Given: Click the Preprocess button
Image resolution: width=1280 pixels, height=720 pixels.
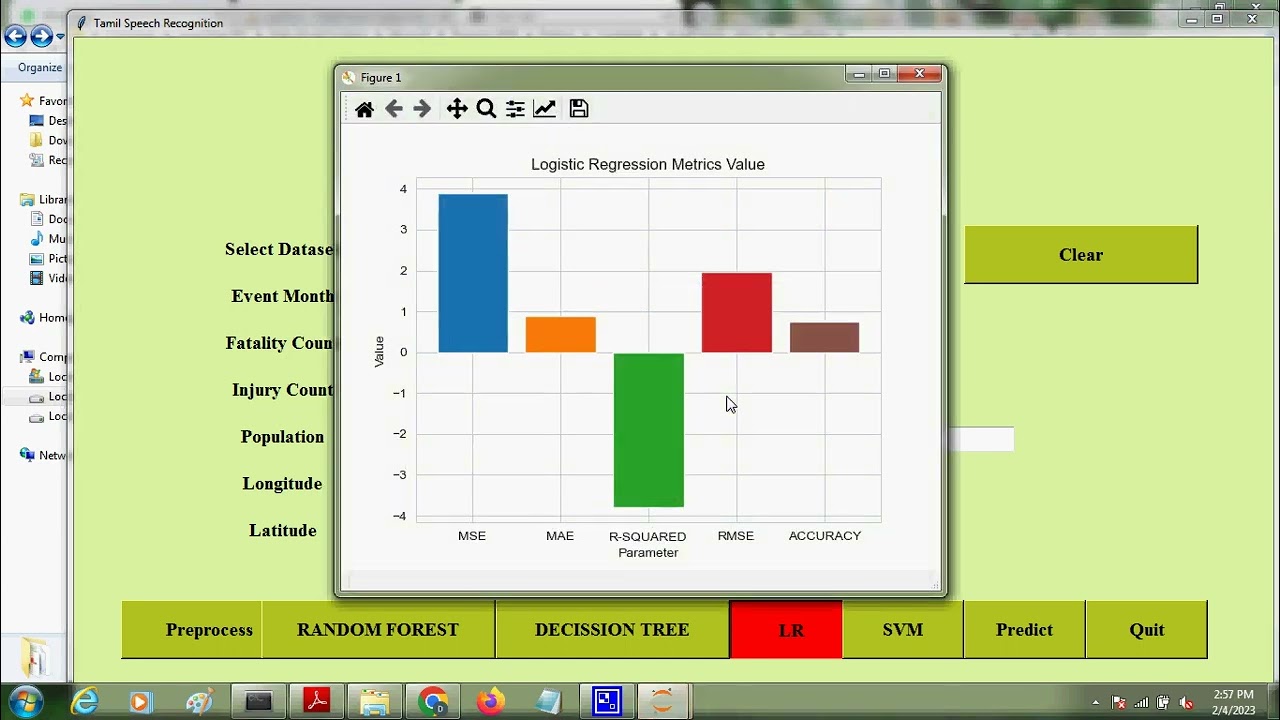Looking at the screenshot, I should click(192, 630).
